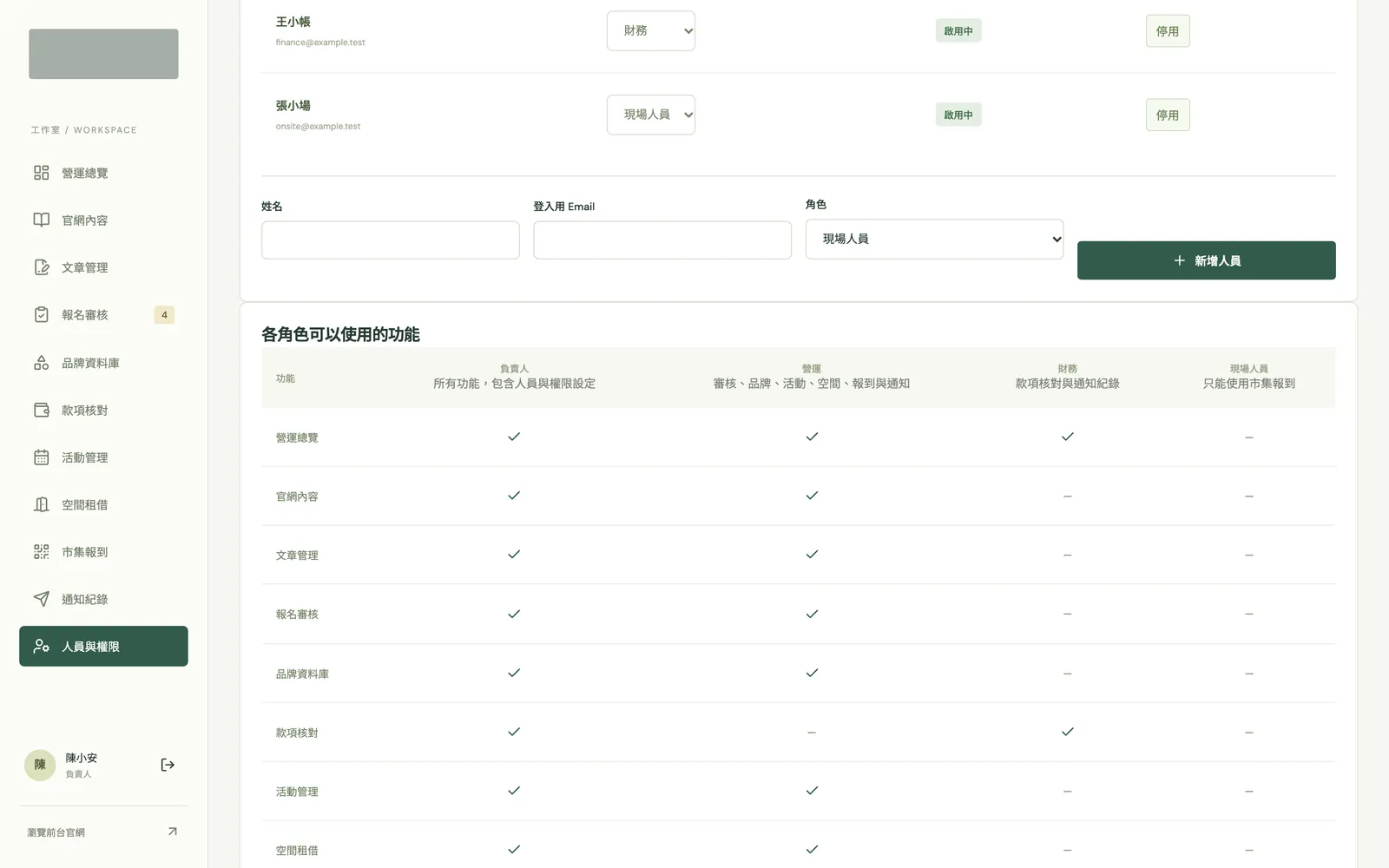Click 停用 for 張小場
This screenshot has width=1389, height=868.
coord(1168,115)
